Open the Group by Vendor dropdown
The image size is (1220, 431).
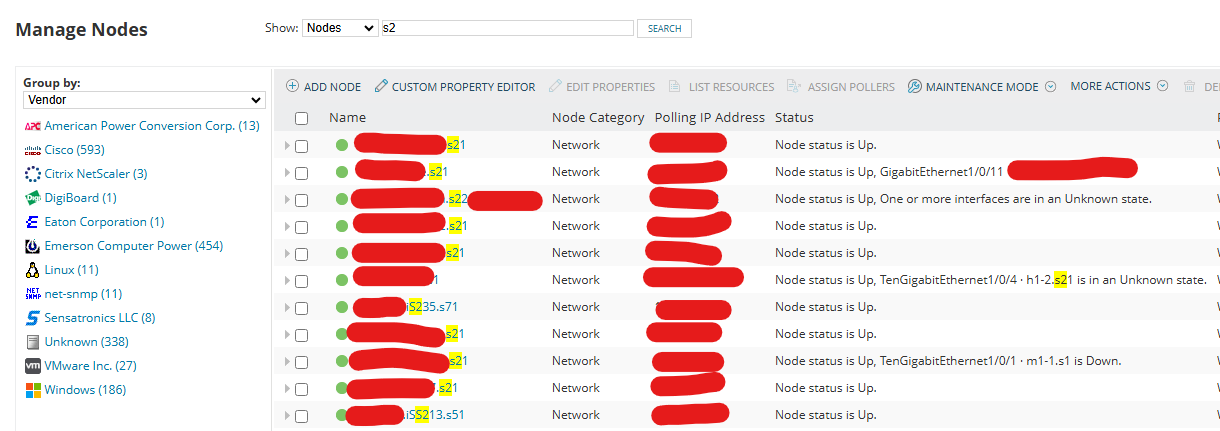(144, 101)
